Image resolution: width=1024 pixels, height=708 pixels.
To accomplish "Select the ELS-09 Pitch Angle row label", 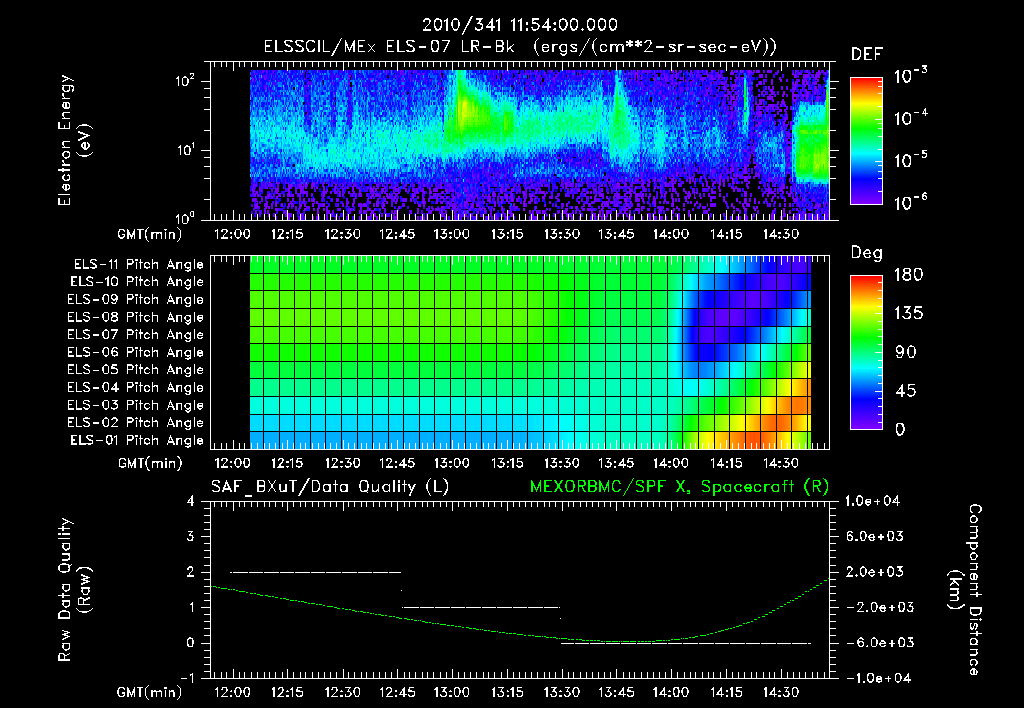I will (x=135, y=300).
